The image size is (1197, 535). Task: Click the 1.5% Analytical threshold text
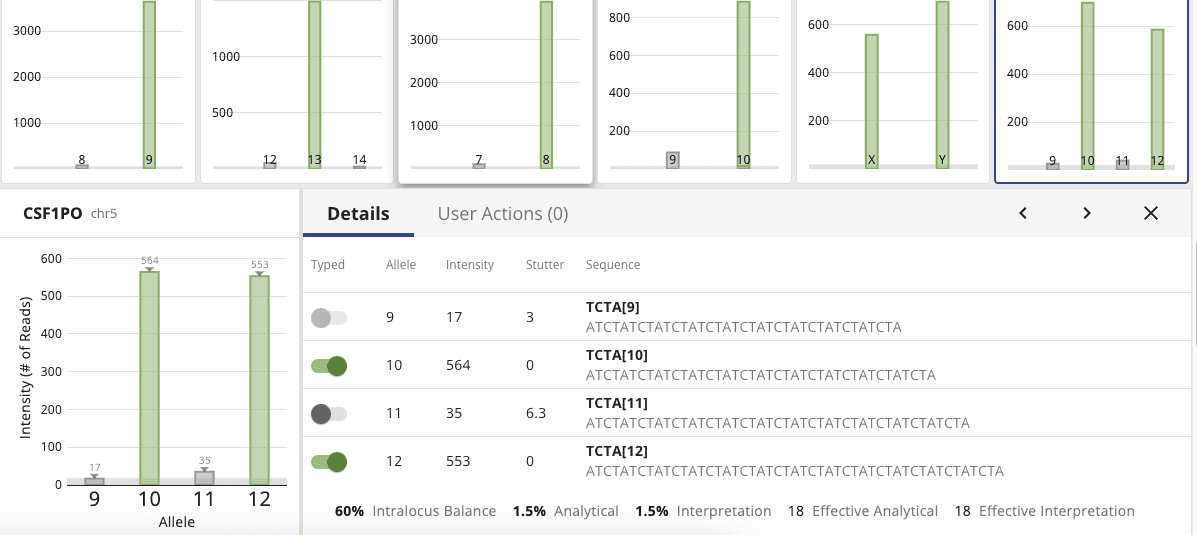(x=566, y=511)
